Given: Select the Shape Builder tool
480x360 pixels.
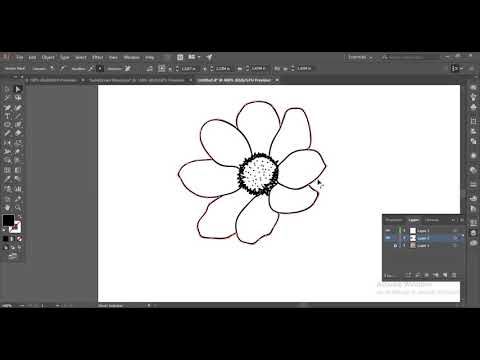Looking at the screenshot, I should pyautogui.click(x=7, y=160).
